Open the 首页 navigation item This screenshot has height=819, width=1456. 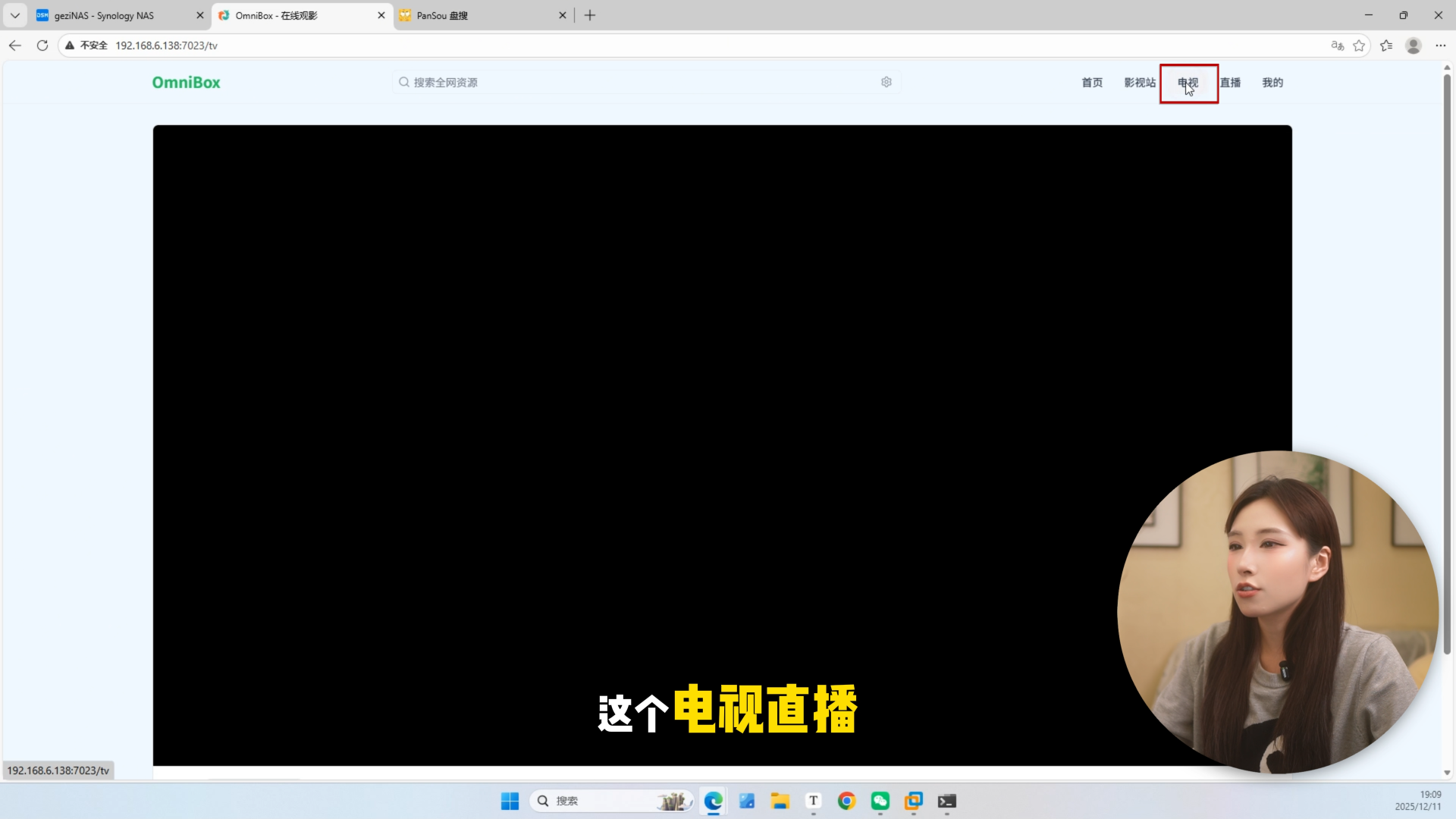1092,83
